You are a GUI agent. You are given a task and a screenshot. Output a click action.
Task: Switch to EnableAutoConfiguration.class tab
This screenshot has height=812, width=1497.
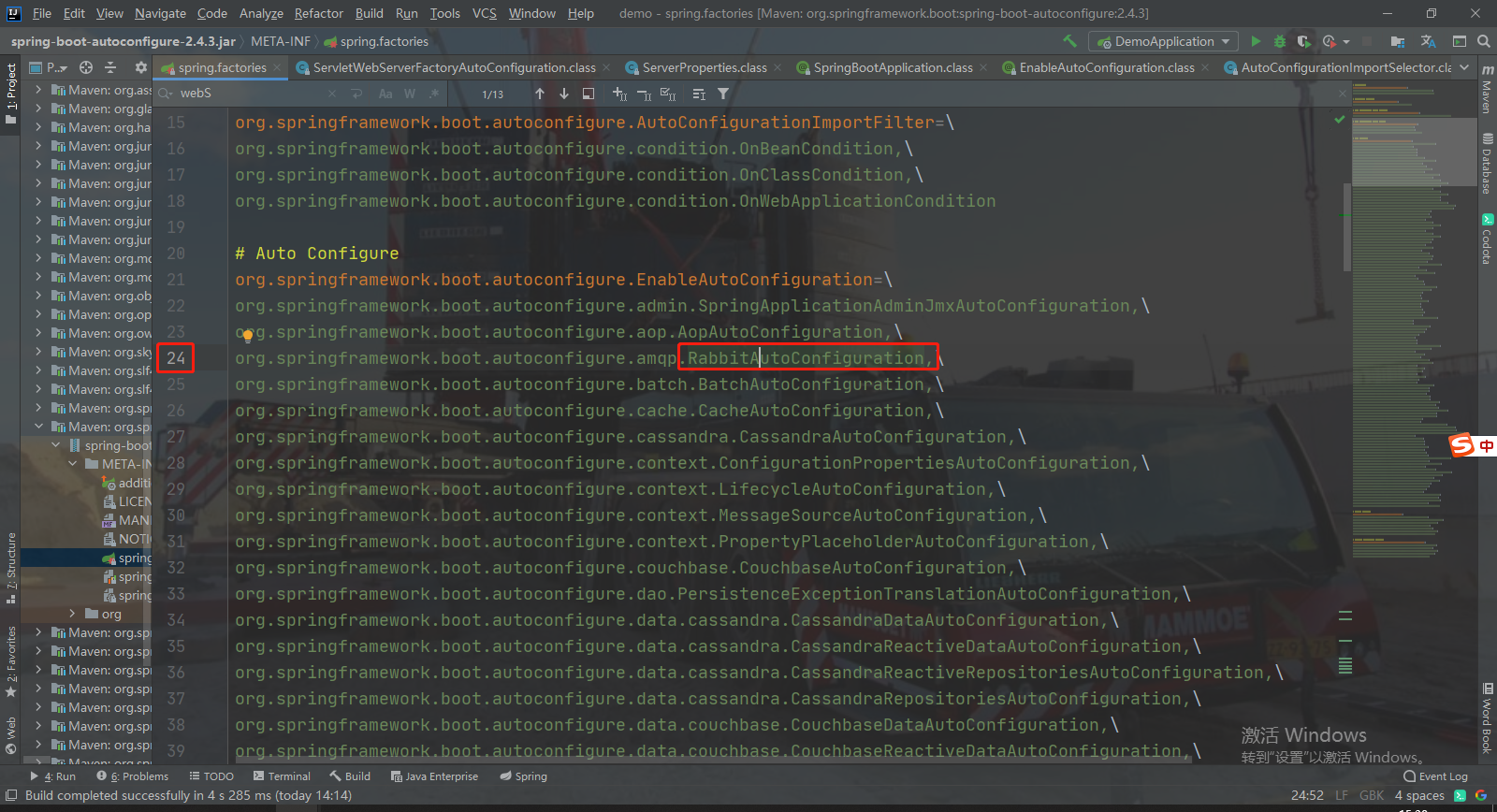click(x=1106, y=67)
